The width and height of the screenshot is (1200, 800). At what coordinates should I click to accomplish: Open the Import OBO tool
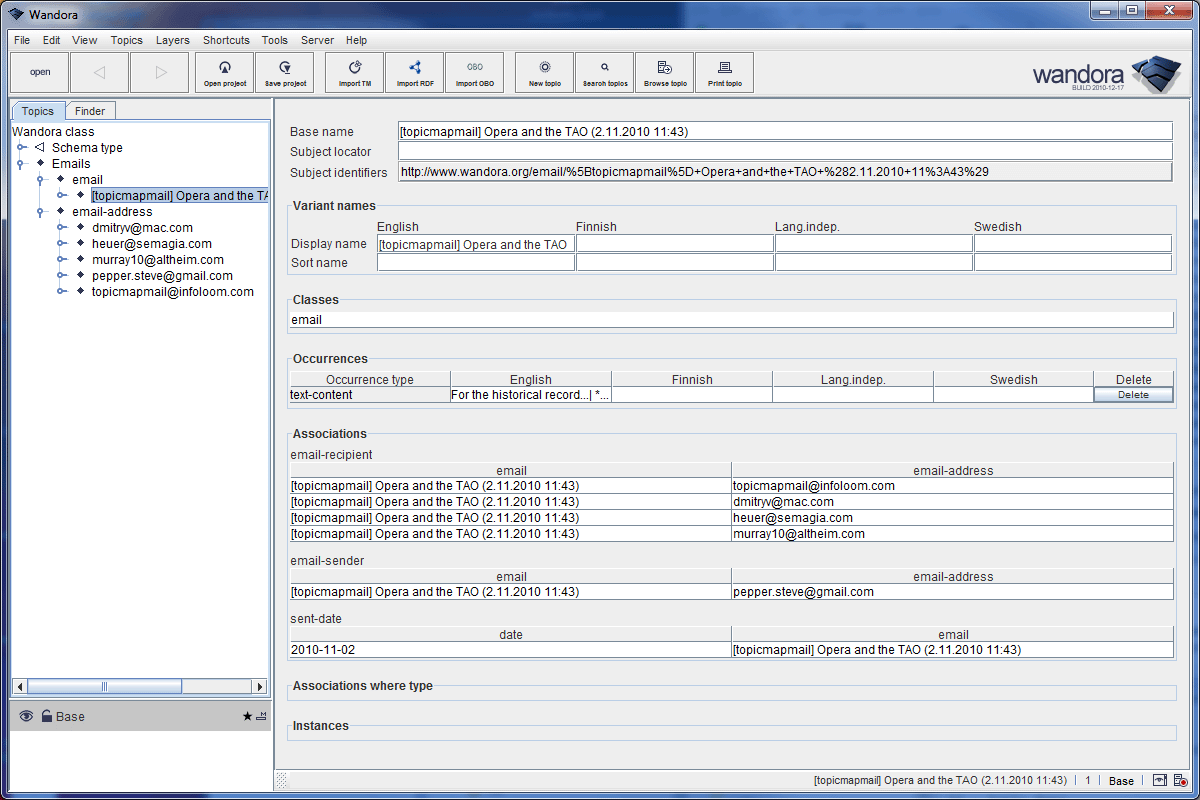click(474, 71)
